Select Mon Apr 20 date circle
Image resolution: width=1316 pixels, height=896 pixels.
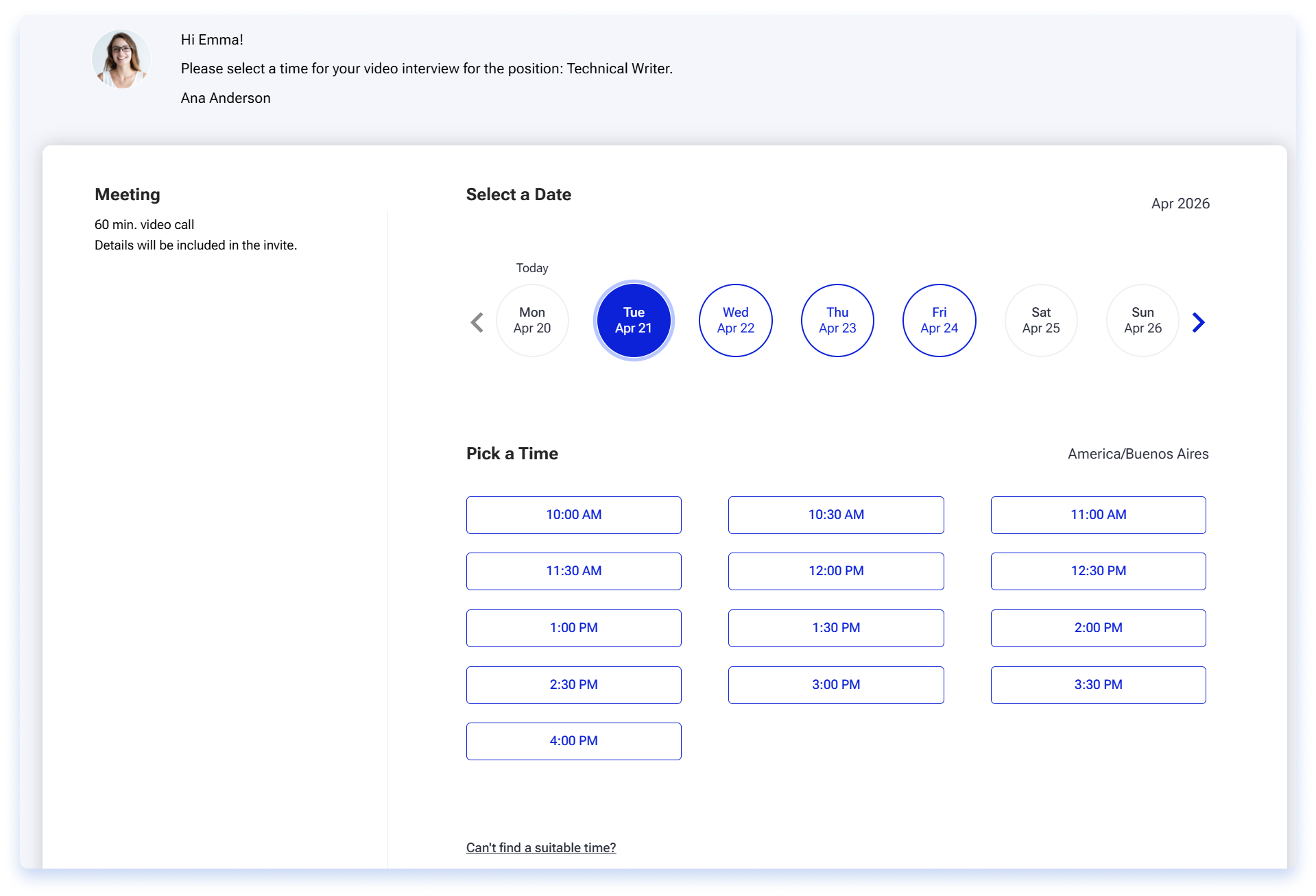pos(532,320)
